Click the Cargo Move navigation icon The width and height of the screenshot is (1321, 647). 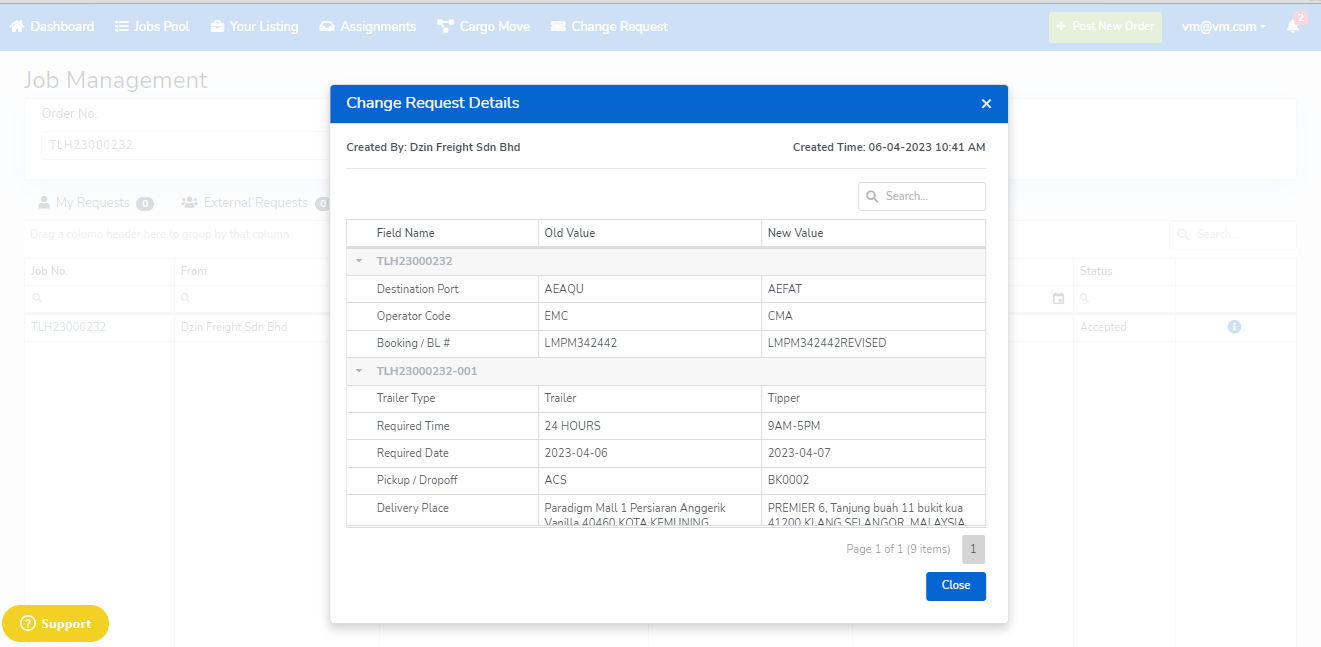pyautogui.click(x=446, y=26)
